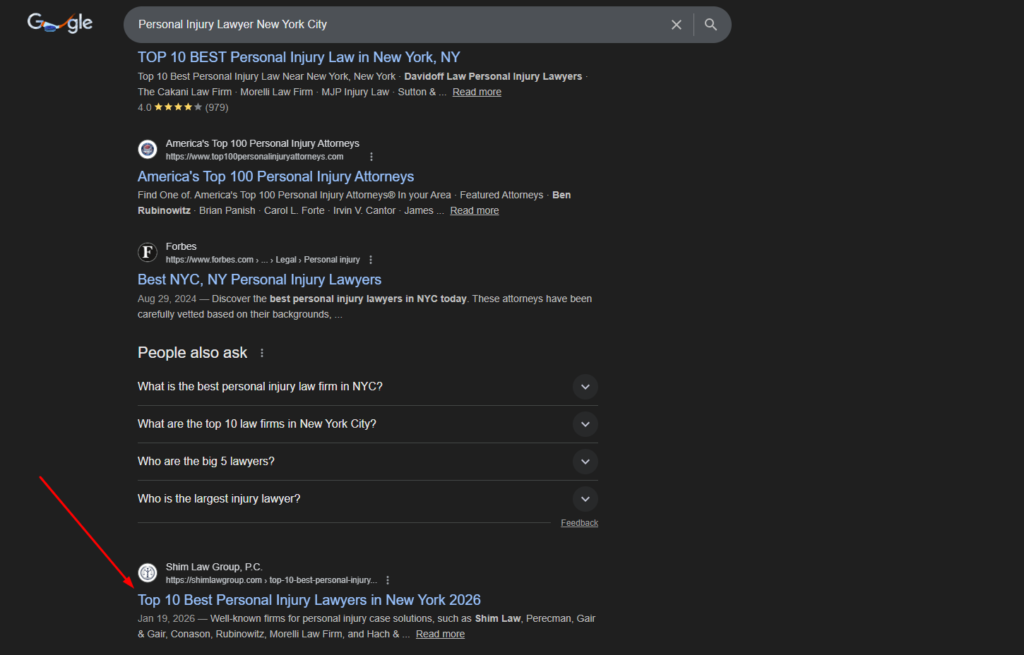
Task: Click inside the search input field
Action: [400, 24]
